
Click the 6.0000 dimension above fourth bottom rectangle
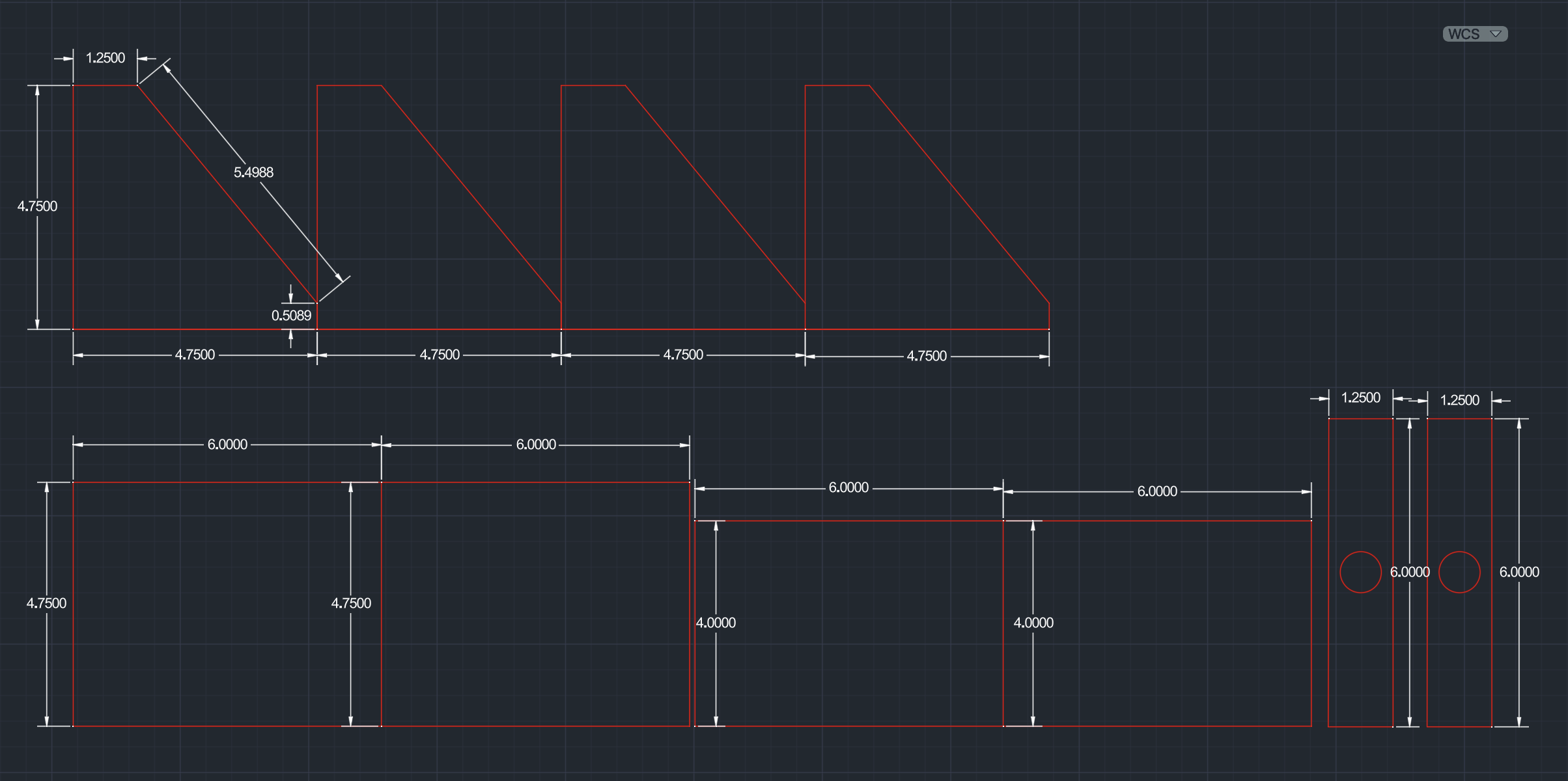tap(1157, 491)
